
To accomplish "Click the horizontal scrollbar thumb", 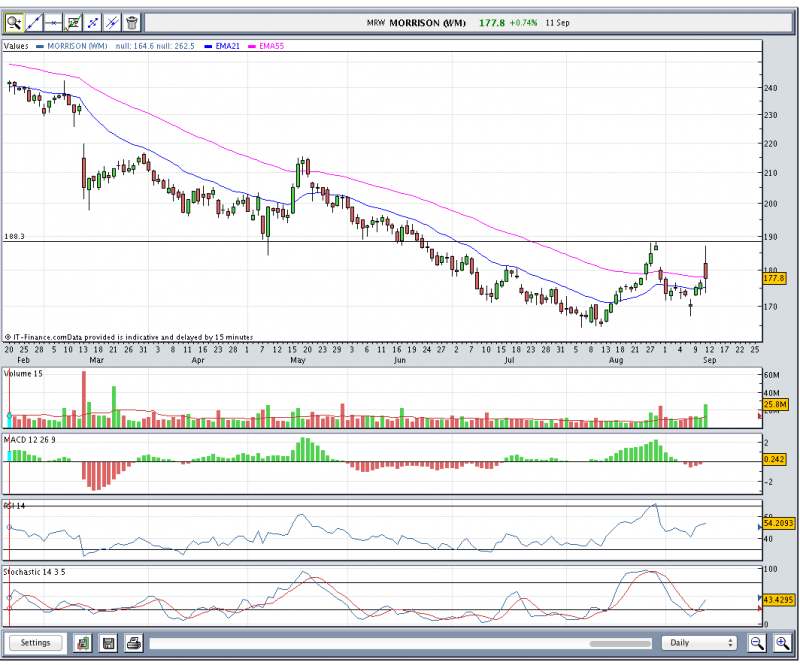I will (x=619, y=643).
